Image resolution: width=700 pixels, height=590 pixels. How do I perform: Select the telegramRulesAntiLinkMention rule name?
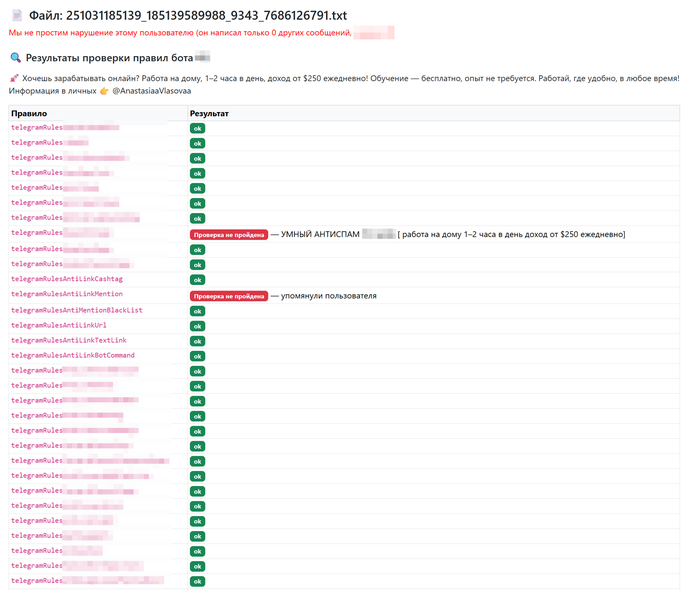coord(67,295)
